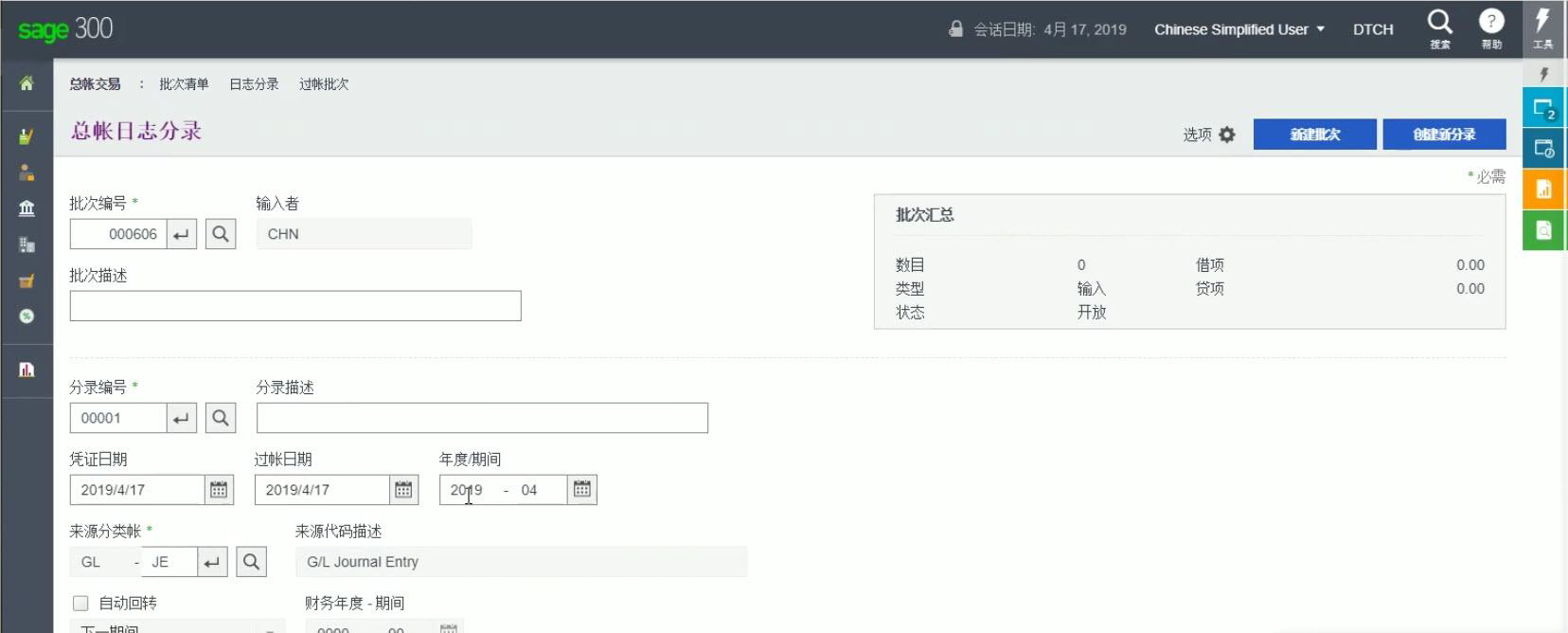Click the 分录描述 entry description field
The image size is (1568, 633).
pos(482,418)
